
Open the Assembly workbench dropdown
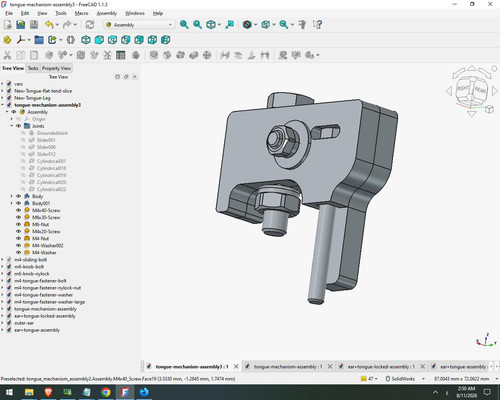(139, 25)
